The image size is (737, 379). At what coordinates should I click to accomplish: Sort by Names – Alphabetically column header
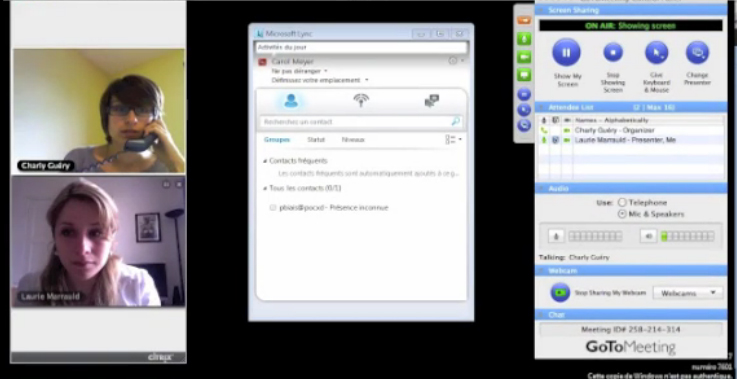[x=612, y=120]
